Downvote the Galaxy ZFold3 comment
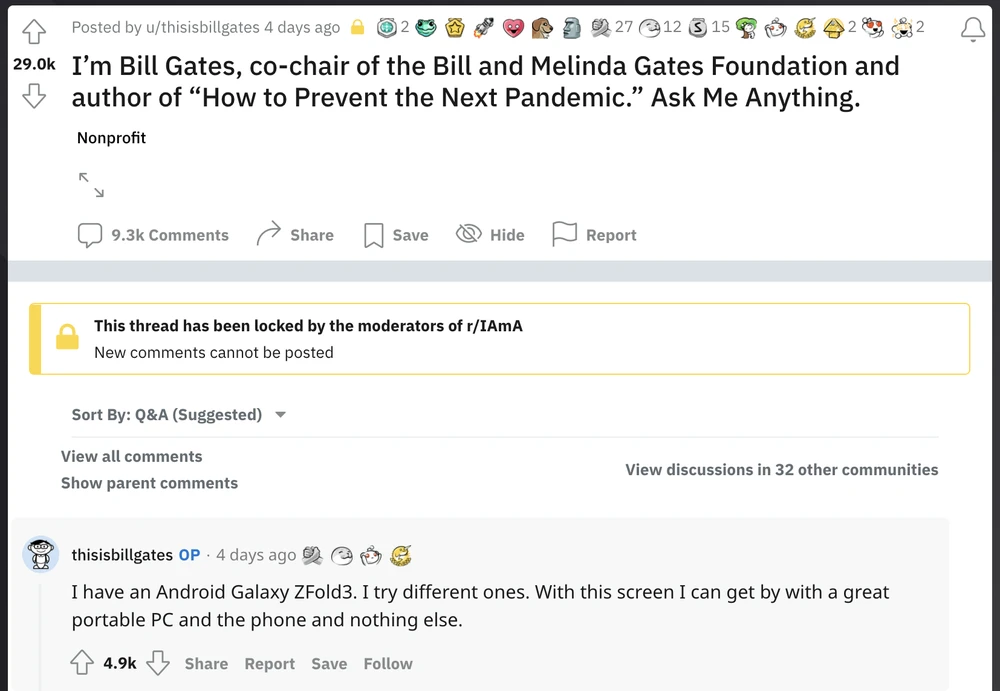 click(158, 663)
